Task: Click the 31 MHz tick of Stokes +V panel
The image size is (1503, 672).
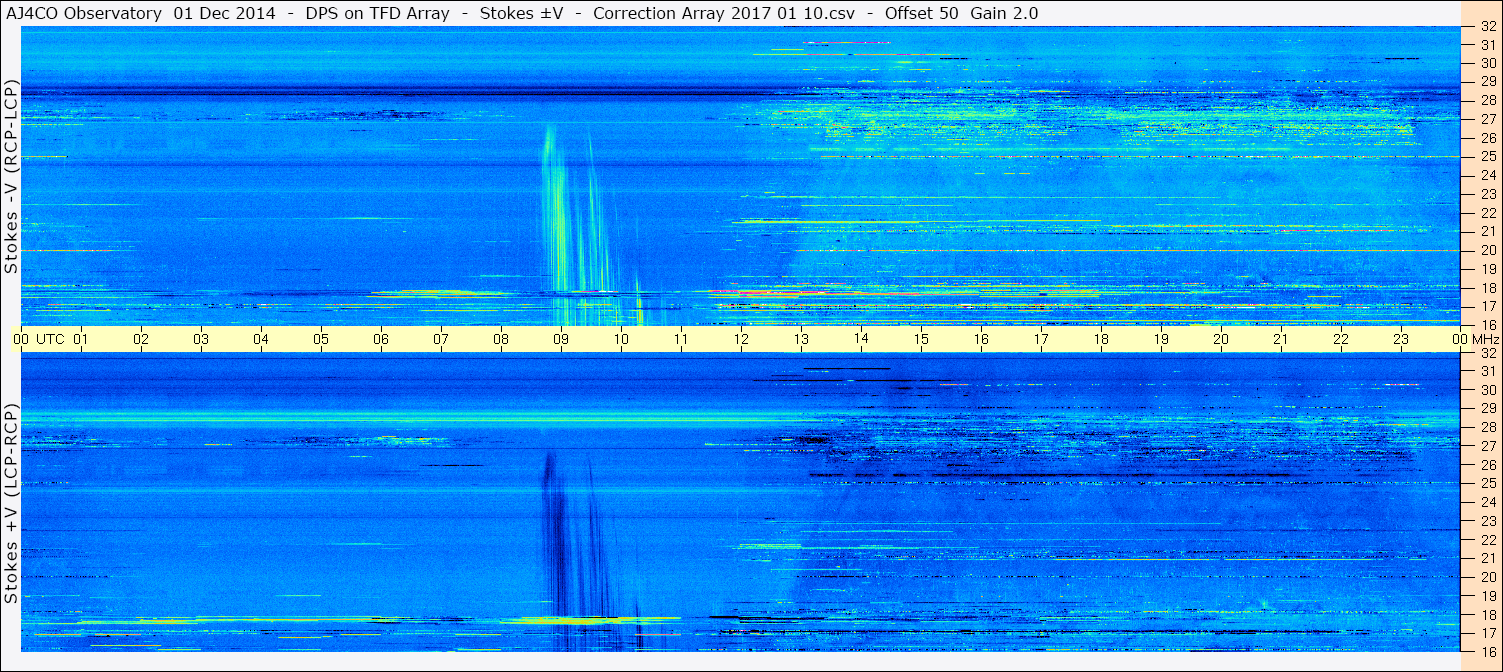Action: tap(1487, 371)
